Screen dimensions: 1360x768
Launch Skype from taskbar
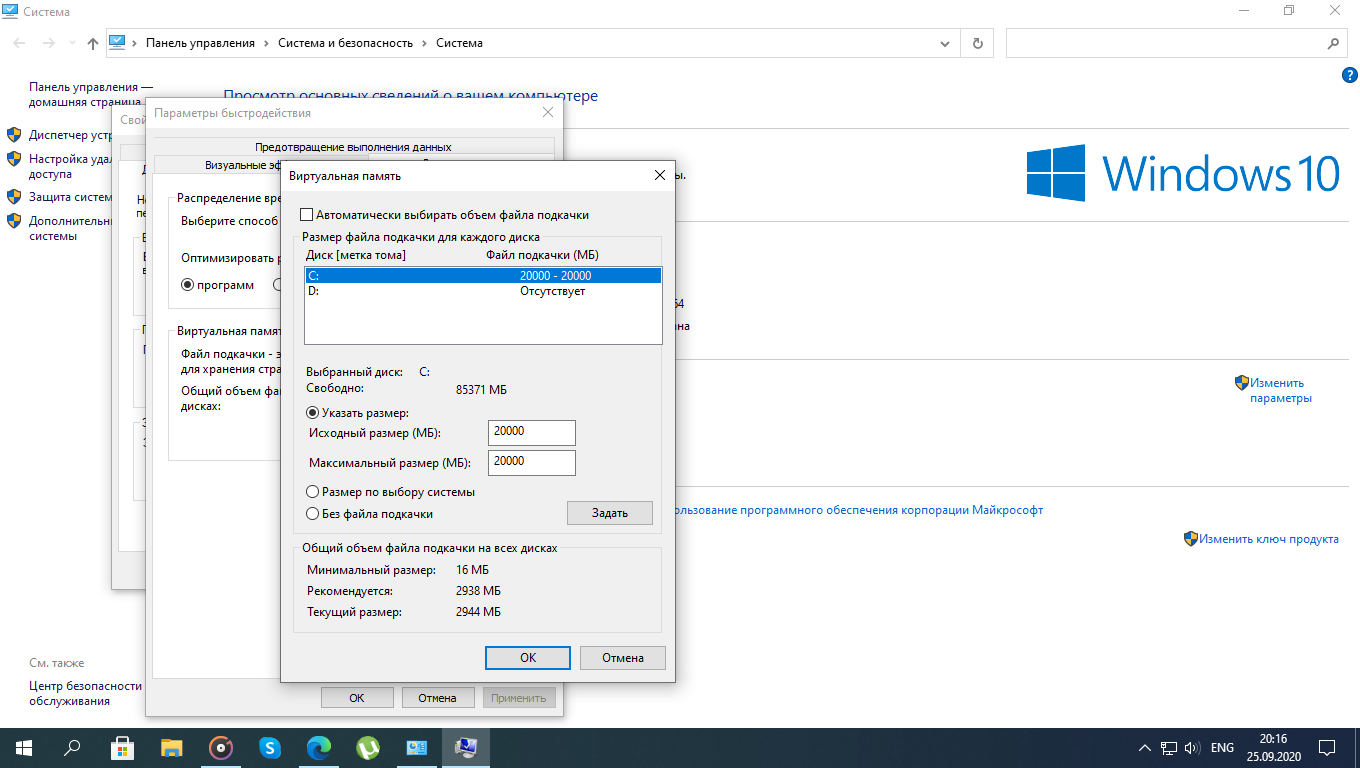click(x=270, y=747)
